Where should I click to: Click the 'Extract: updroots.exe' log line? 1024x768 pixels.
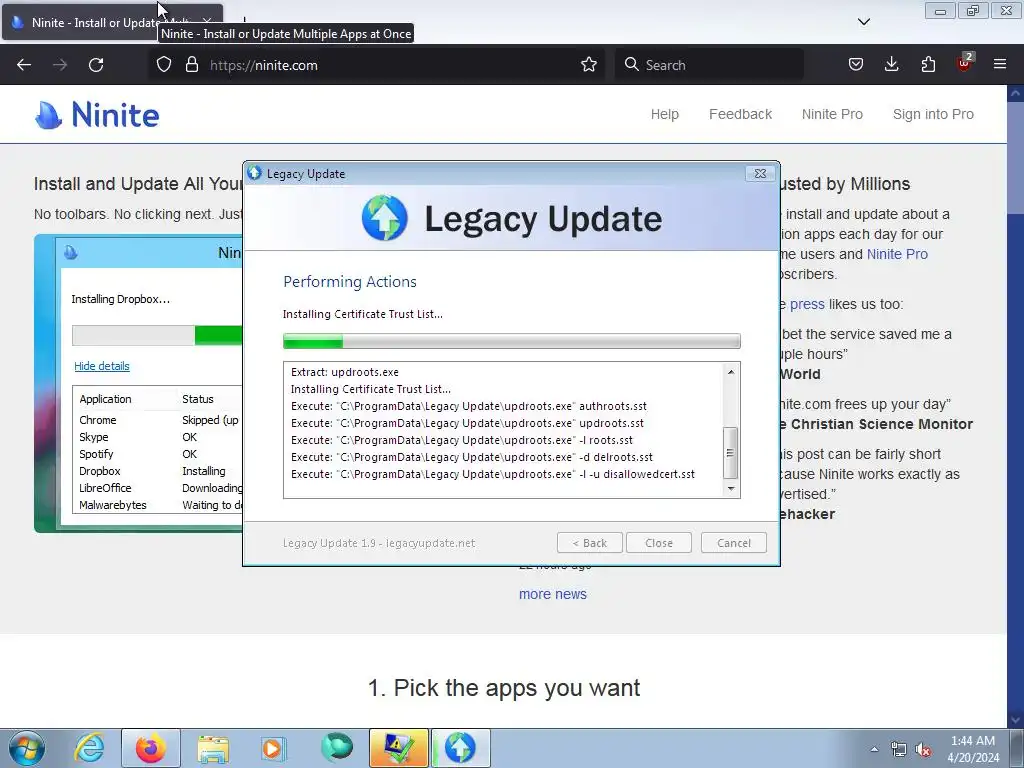[345, 372]
